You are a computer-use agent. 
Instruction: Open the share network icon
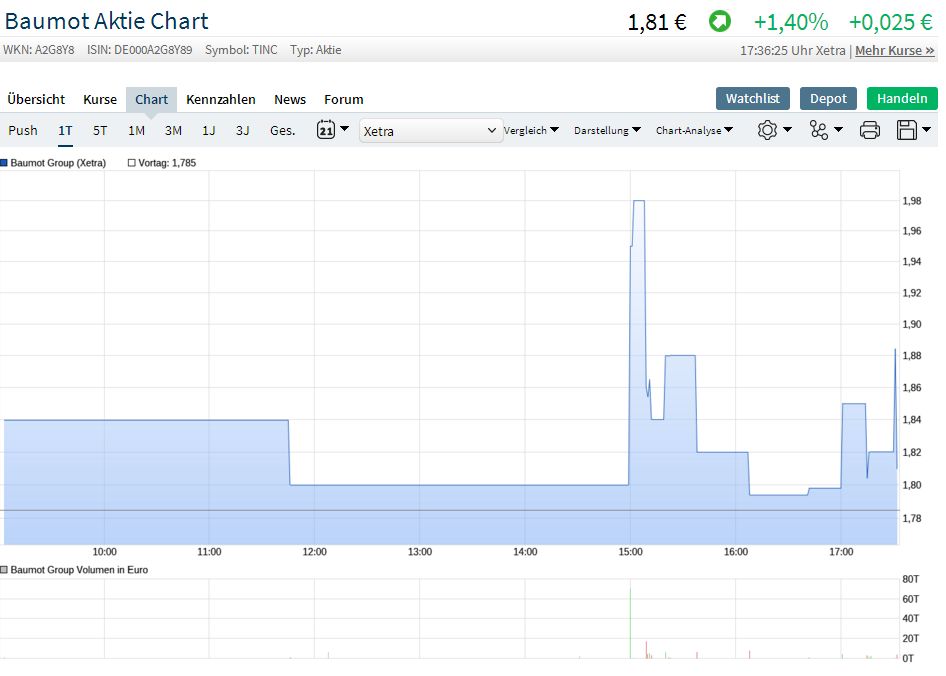coord(819,130)
